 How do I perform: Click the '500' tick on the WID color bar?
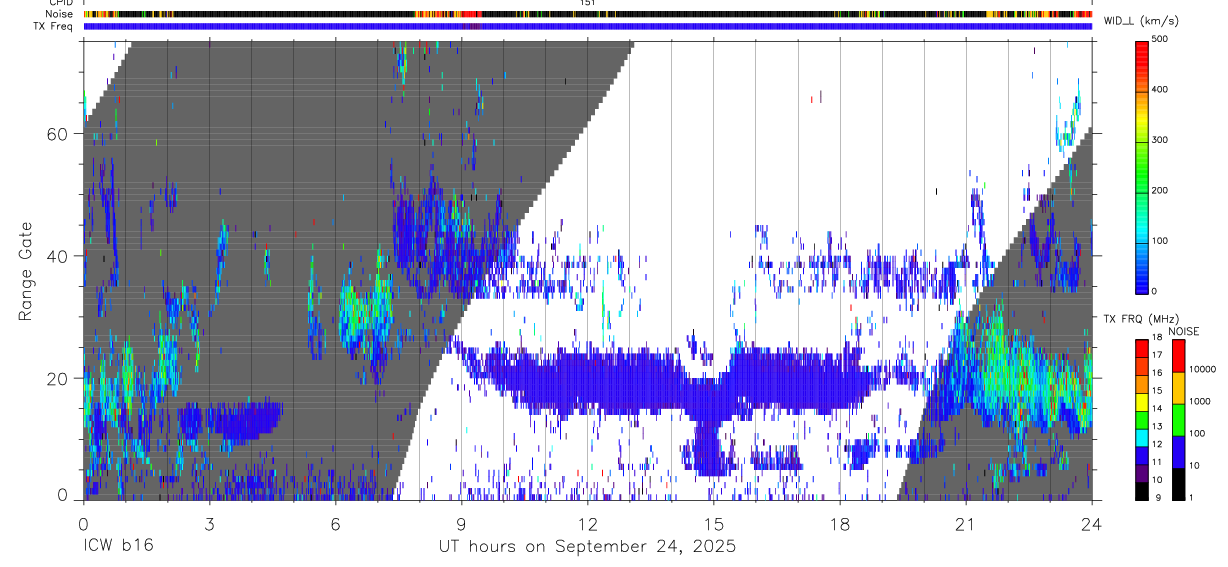(x=1160, y=39)
